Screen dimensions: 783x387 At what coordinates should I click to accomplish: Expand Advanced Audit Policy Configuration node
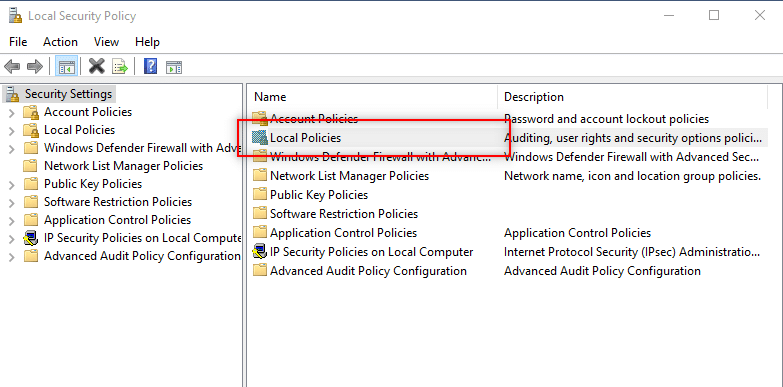(12, 256)
